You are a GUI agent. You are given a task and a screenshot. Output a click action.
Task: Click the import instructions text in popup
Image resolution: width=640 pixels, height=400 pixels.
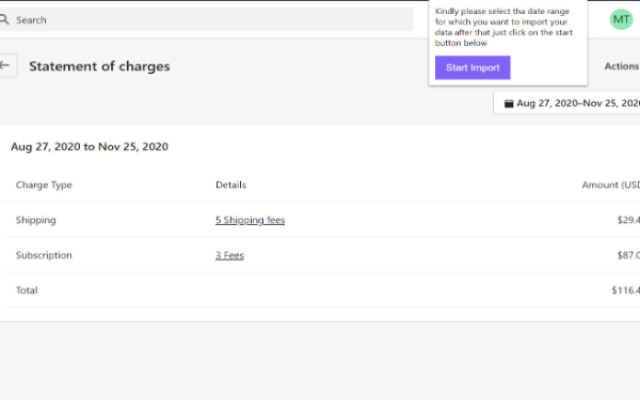pos(504,27)
